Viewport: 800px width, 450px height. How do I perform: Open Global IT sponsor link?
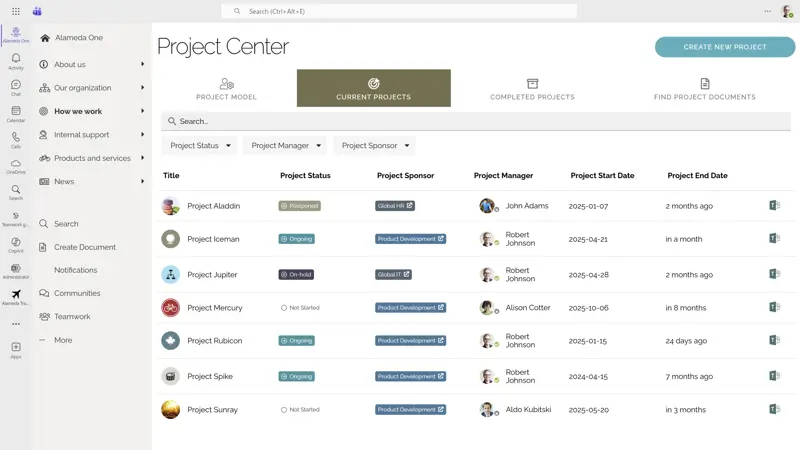point(393,274)
